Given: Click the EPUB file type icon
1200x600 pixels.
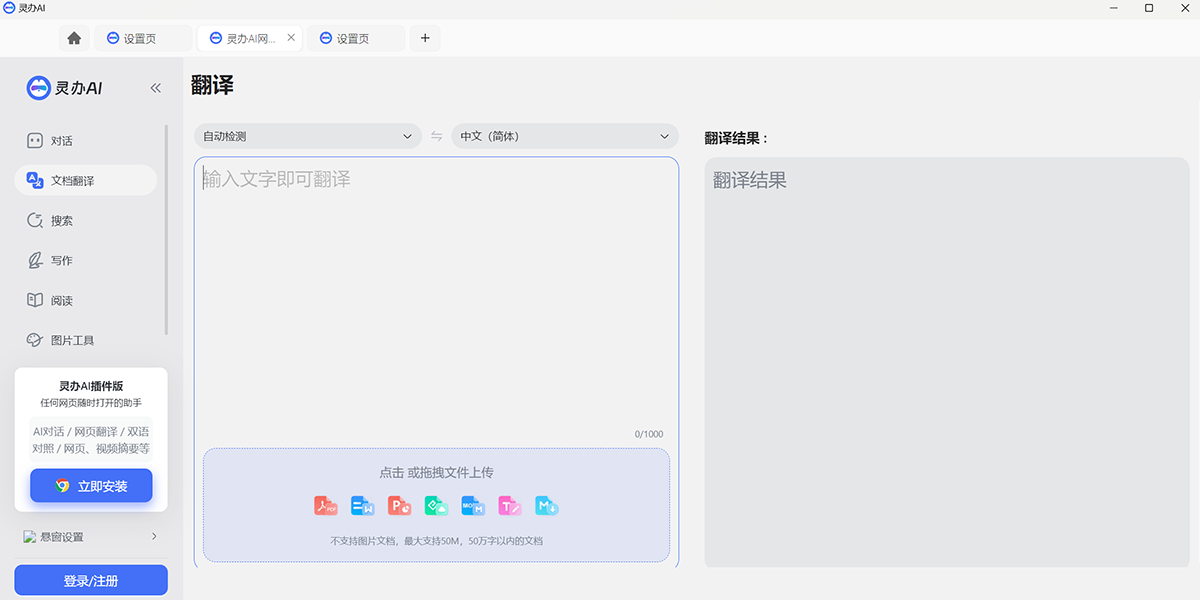Looking at the screenshot, I should coord(436,506).
